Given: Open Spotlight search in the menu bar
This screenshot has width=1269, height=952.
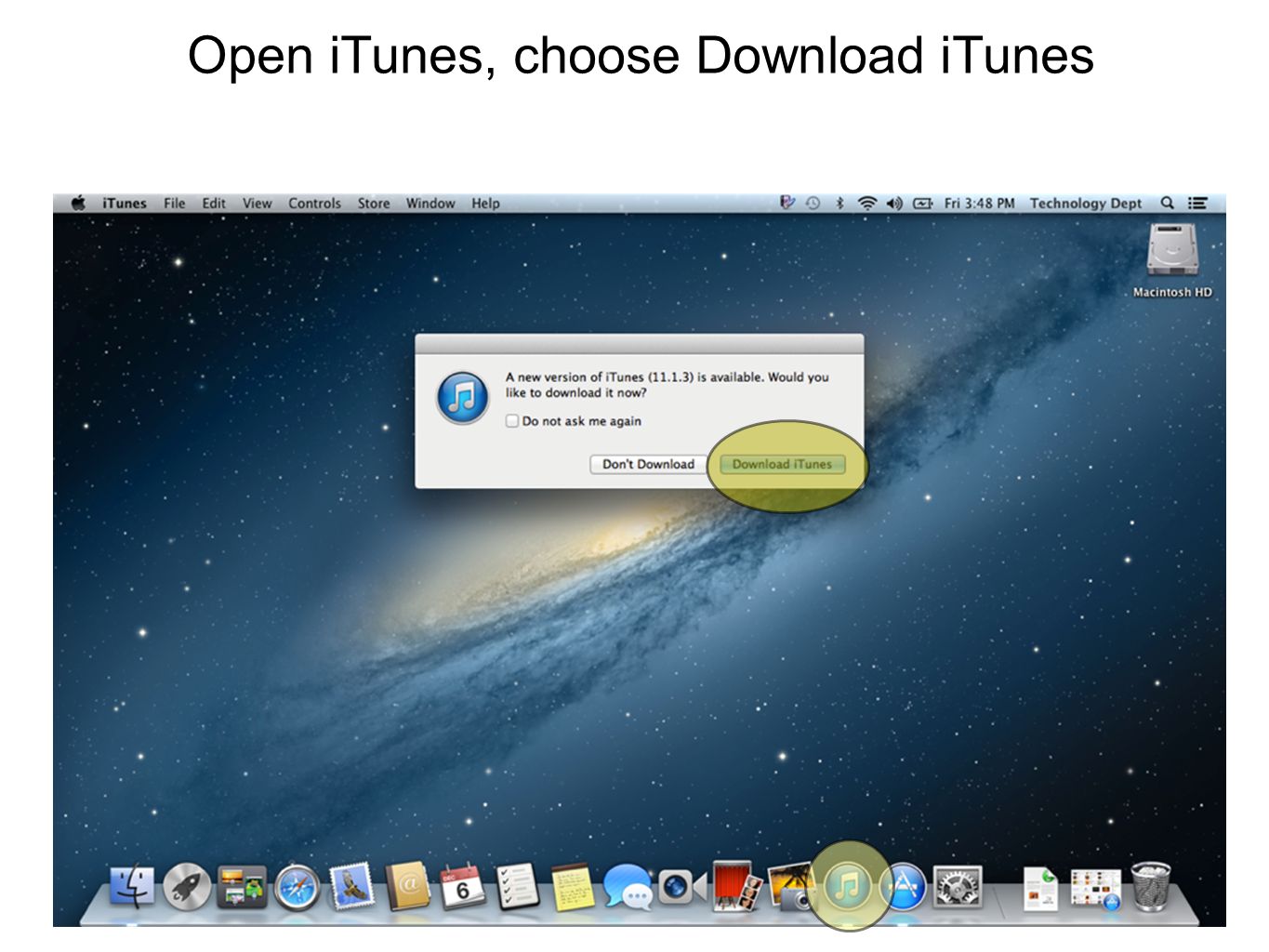Looking at the screenshot, I should tap(1167, 203).
